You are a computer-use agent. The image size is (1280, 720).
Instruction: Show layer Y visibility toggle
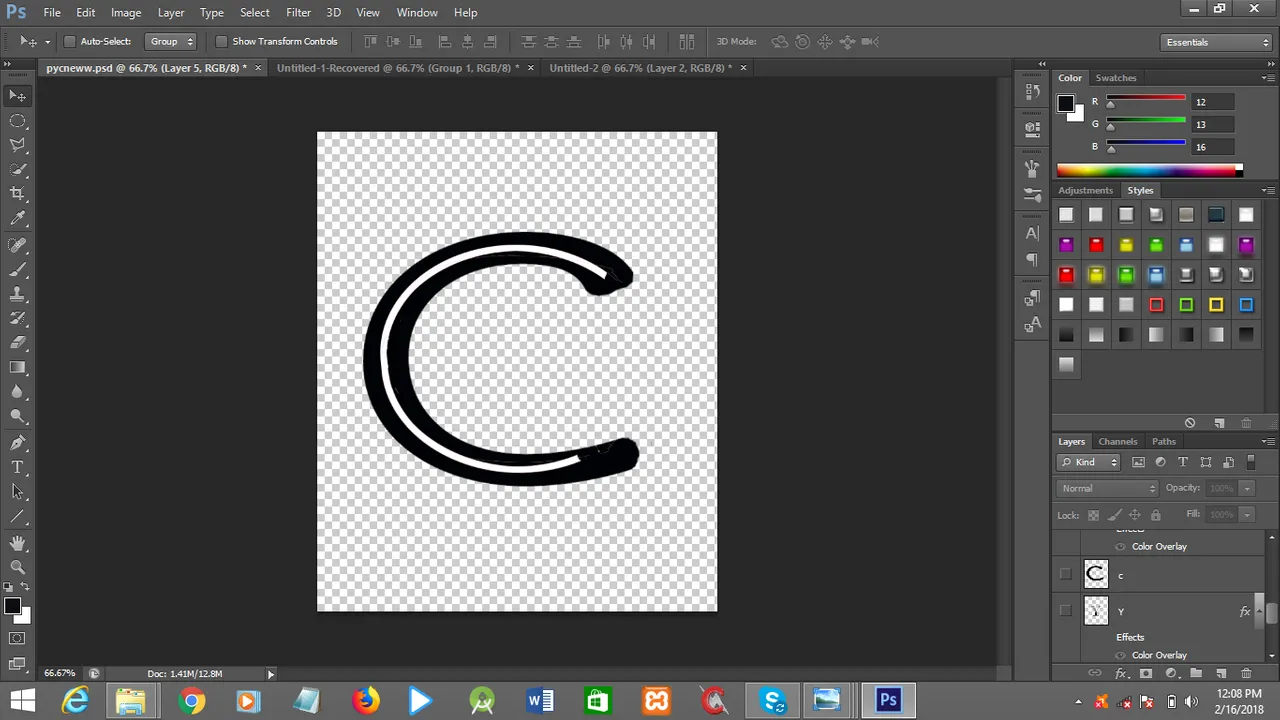coord(1065,611)
